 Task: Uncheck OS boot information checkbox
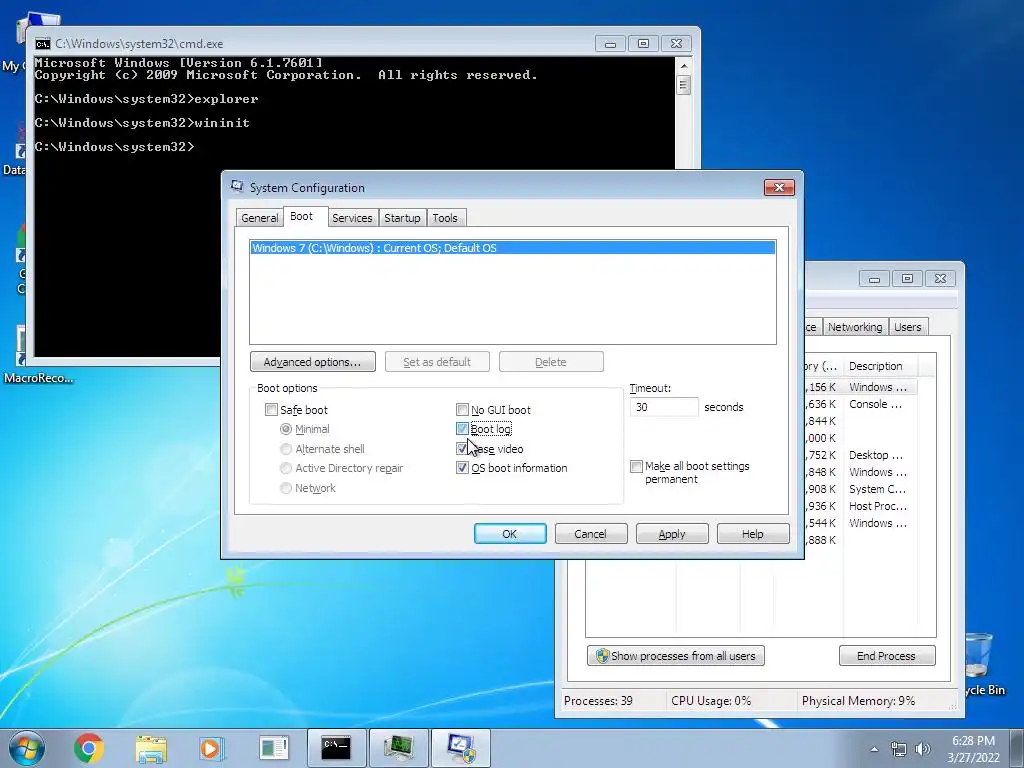462,468
